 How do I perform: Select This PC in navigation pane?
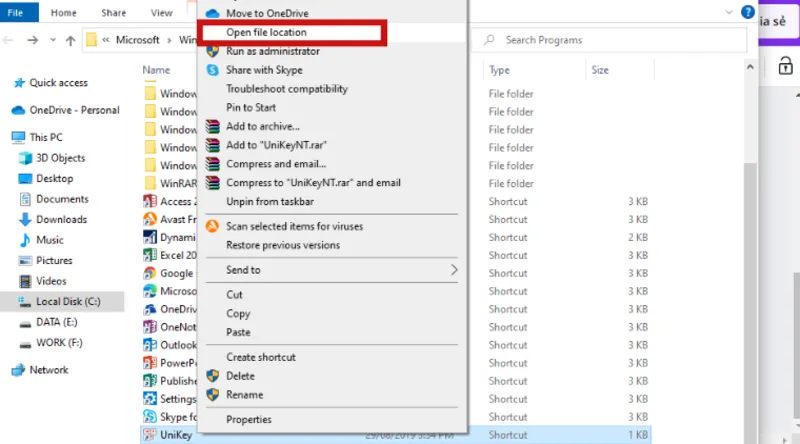[x=45, y=137]
